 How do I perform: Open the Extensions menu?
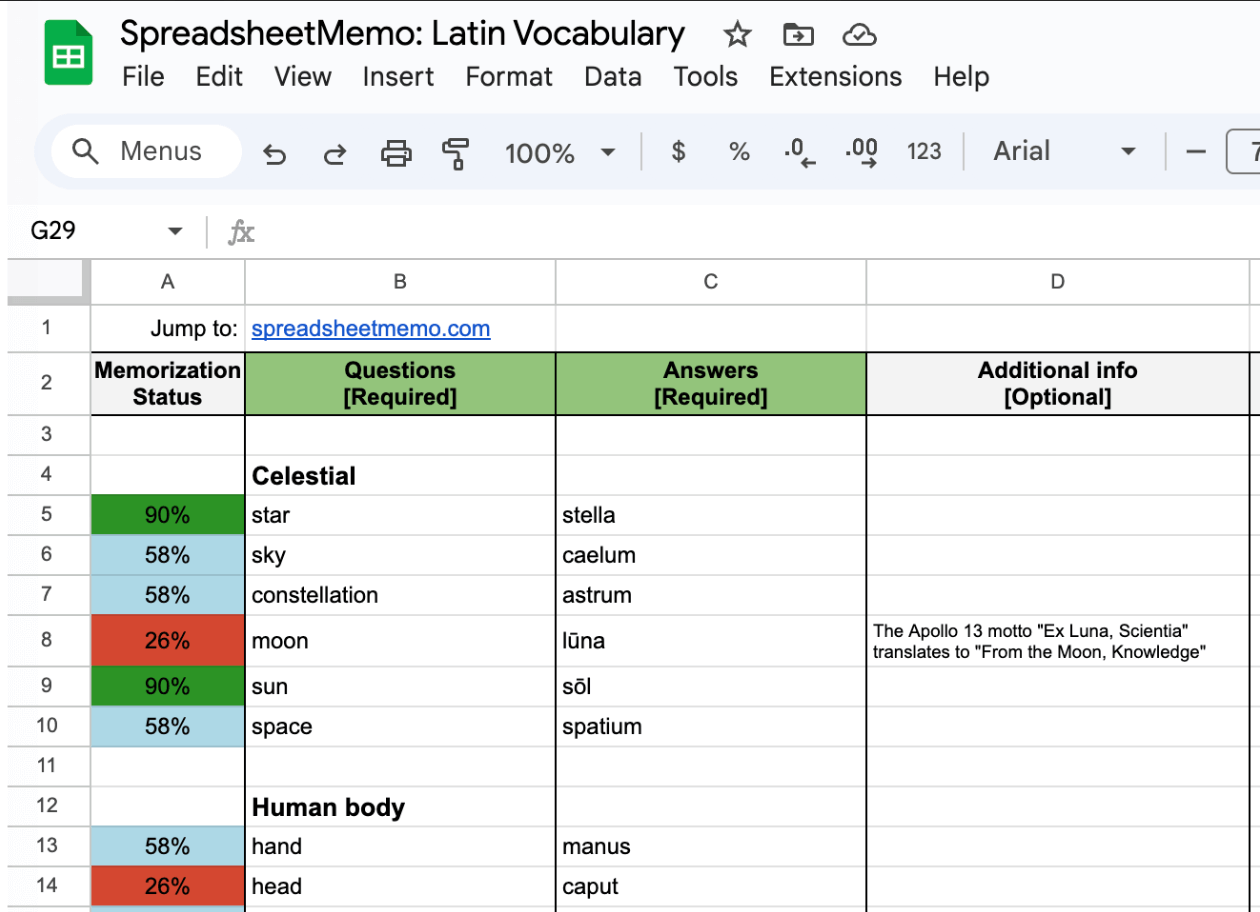click(835, 76)
